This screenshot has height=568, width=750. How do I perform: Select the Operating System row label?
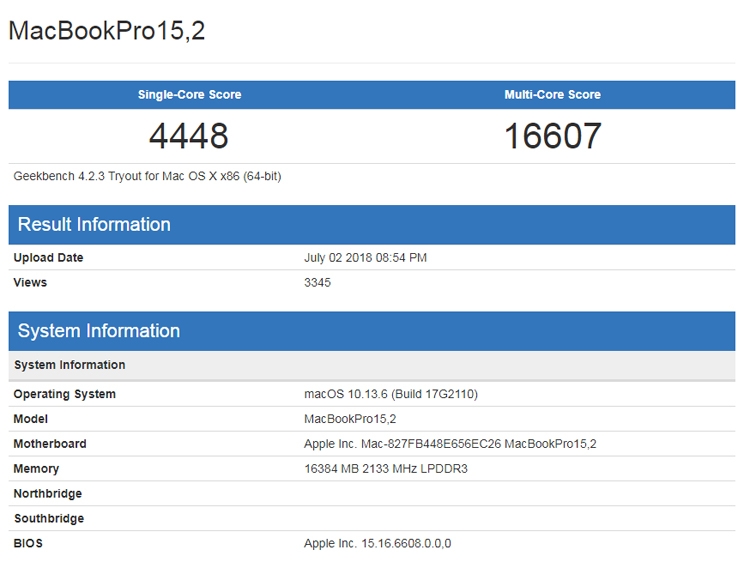click(65, 394)
